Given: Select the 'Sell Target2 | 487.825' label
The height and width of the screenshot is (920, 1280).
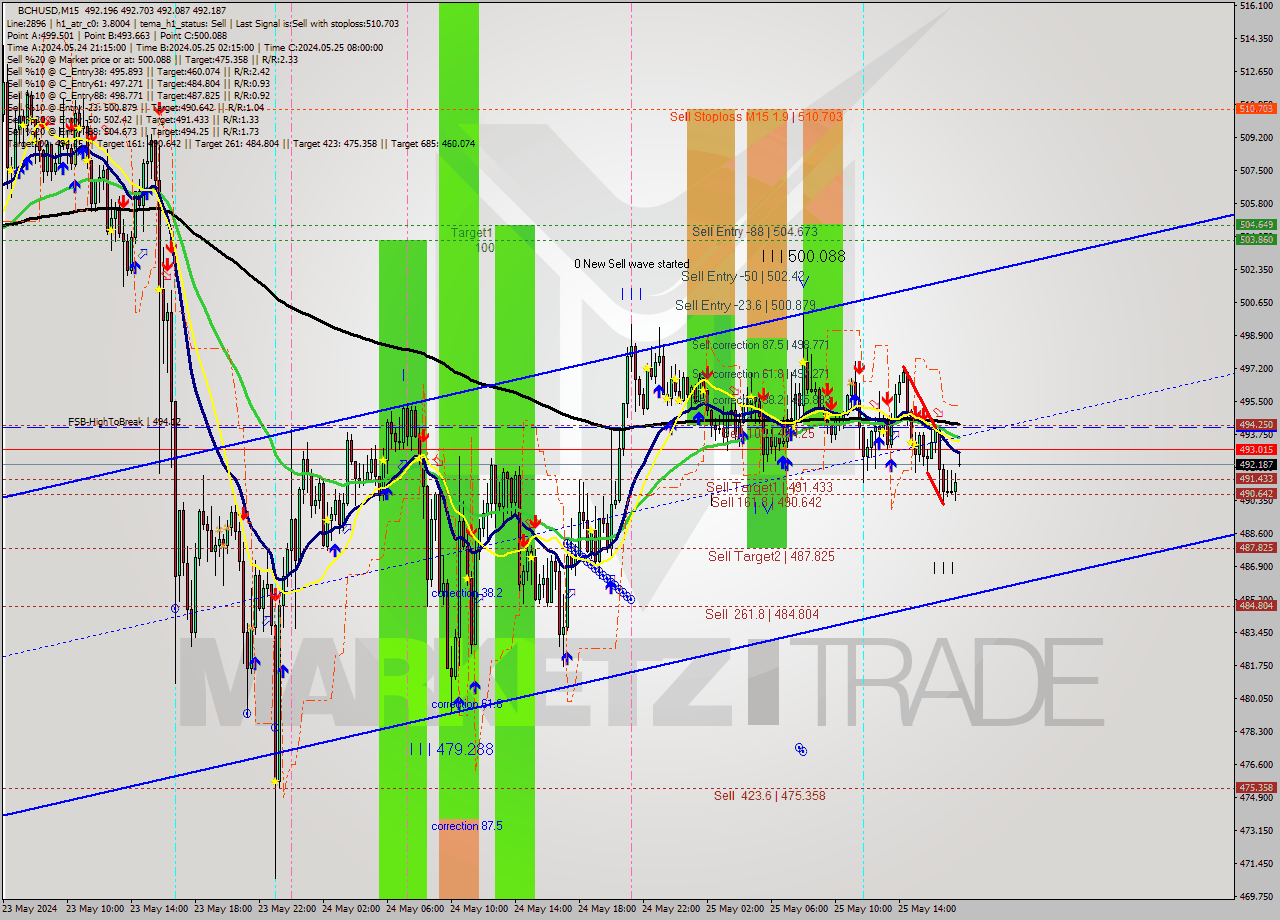Looking at the screenshot, I should pyautogui.click(x=771, y=556).
